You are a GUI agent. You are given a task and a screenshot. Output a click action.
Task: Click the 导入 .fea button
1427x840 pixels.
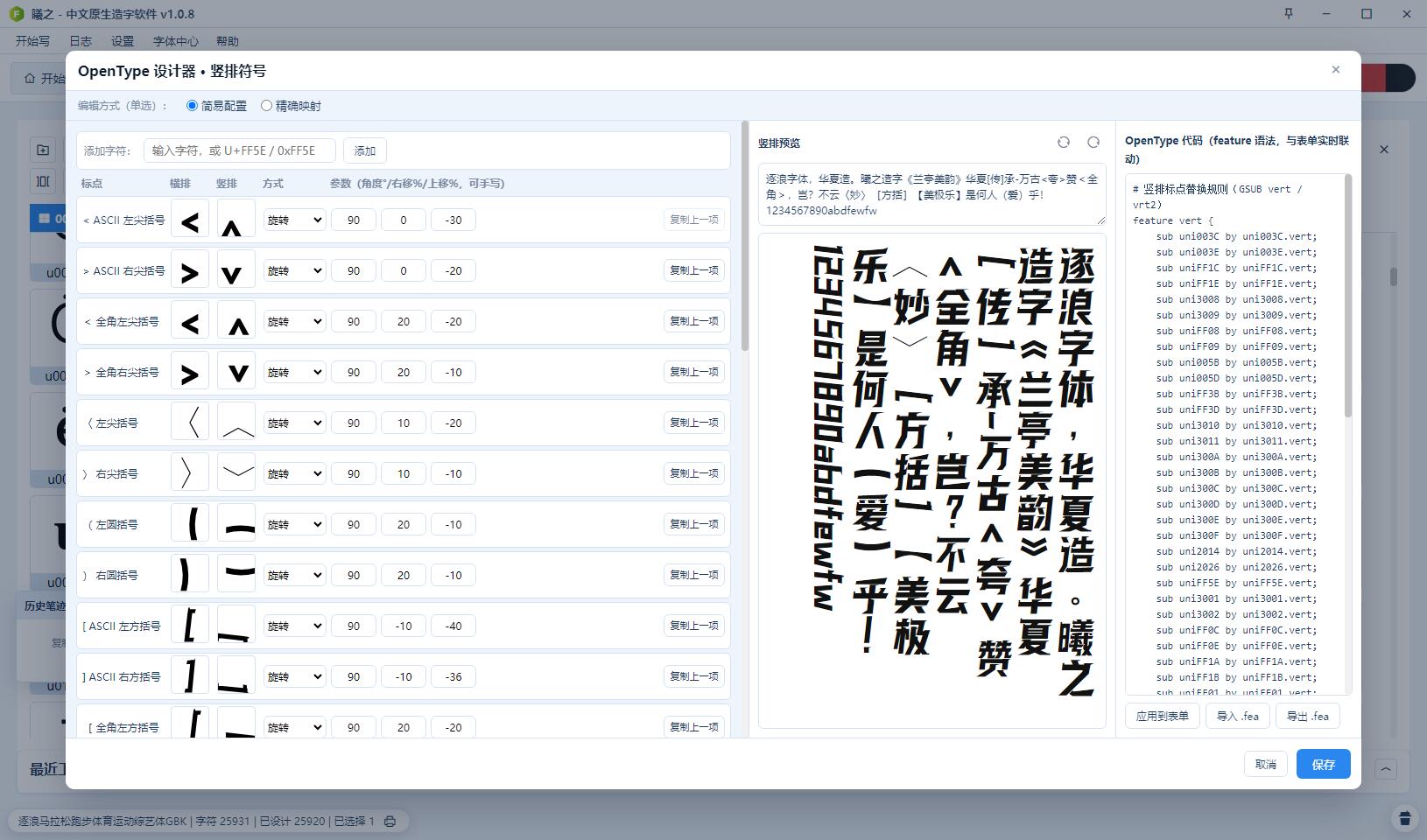coord(1238,716)
